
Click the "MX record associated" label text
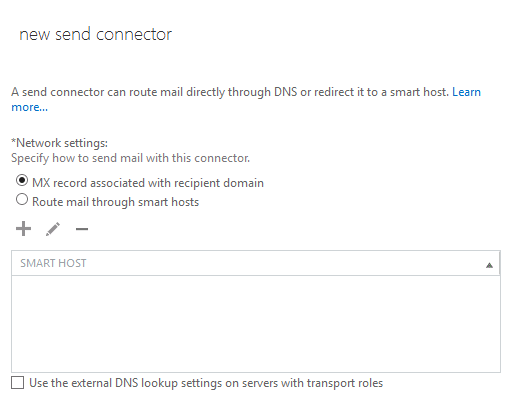148,183
